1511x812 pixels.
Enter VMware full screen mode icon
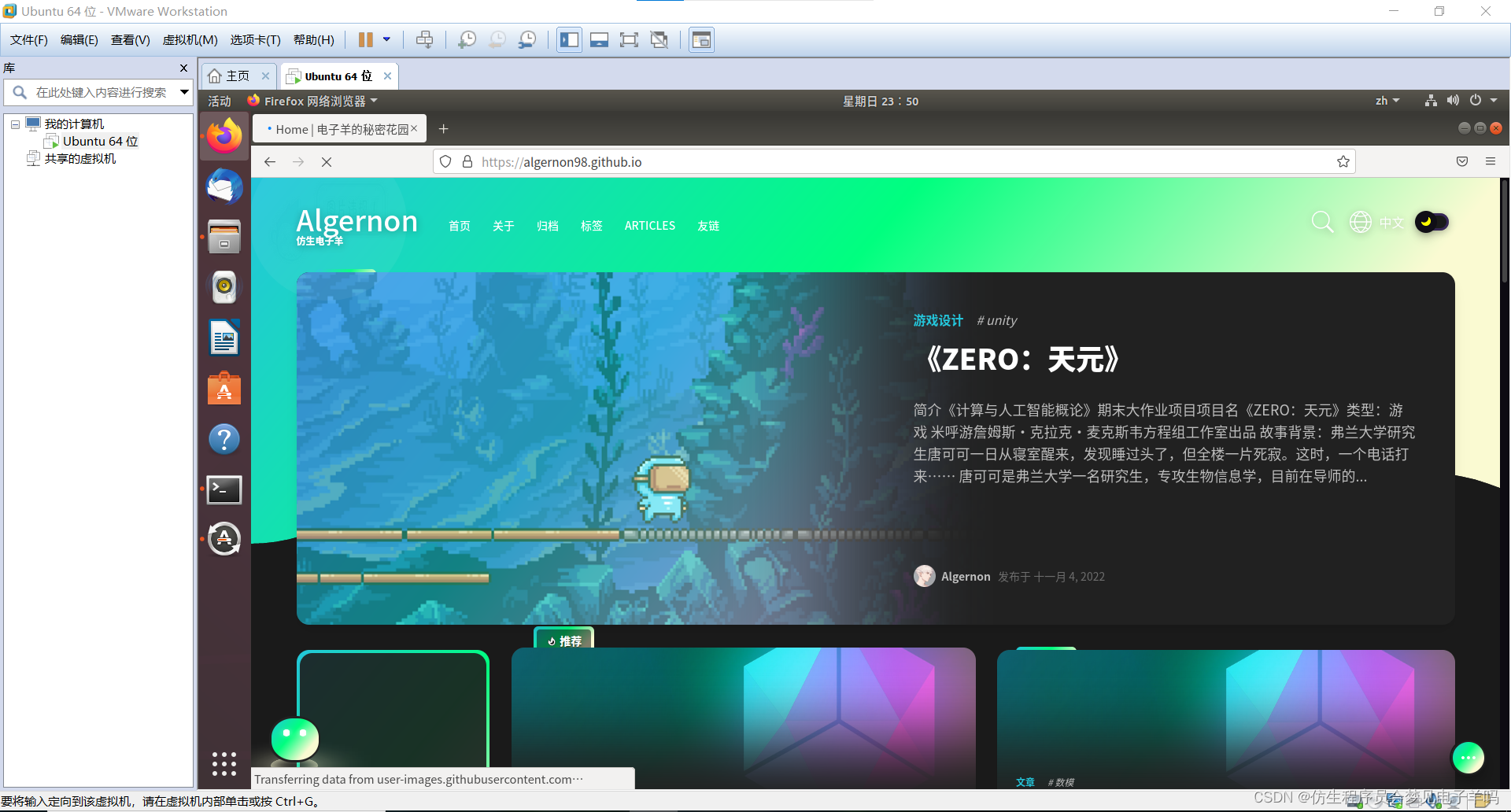pos(629,39)
